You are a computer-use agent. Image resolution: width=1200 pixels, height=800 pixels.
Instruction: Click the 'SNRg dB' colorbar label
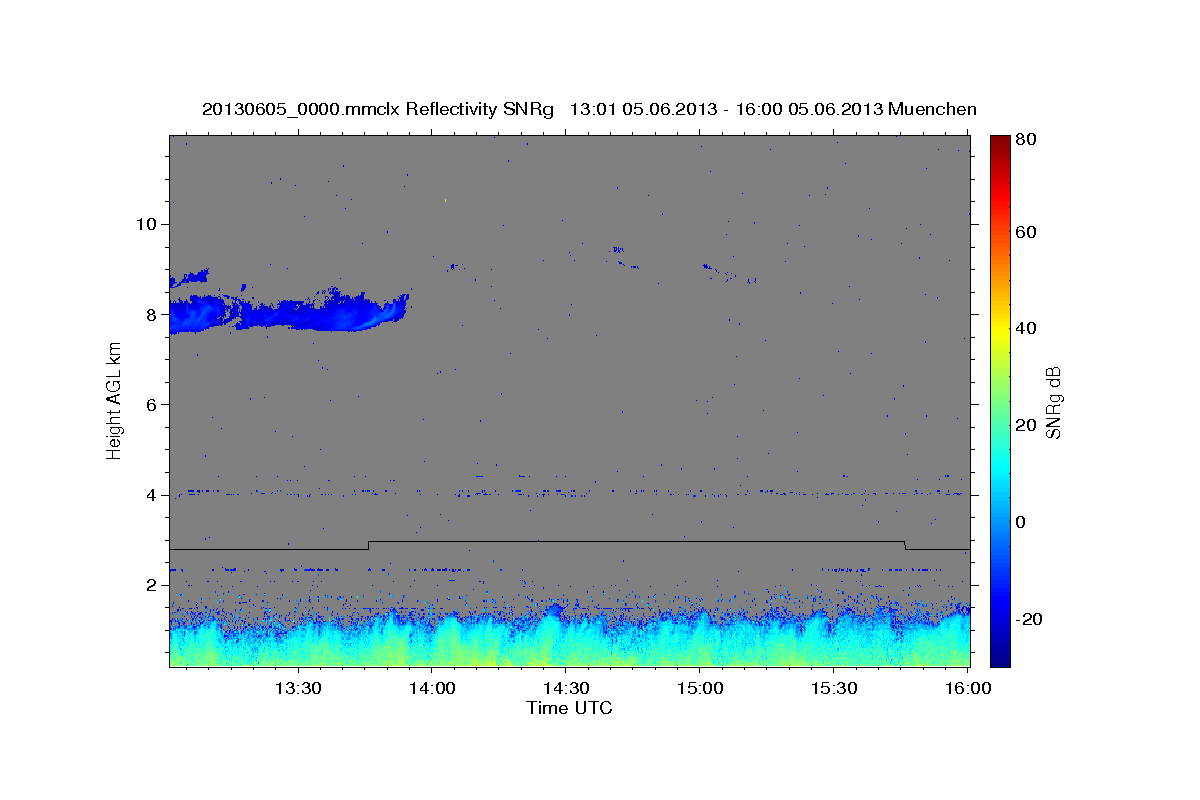(1053, 402)
